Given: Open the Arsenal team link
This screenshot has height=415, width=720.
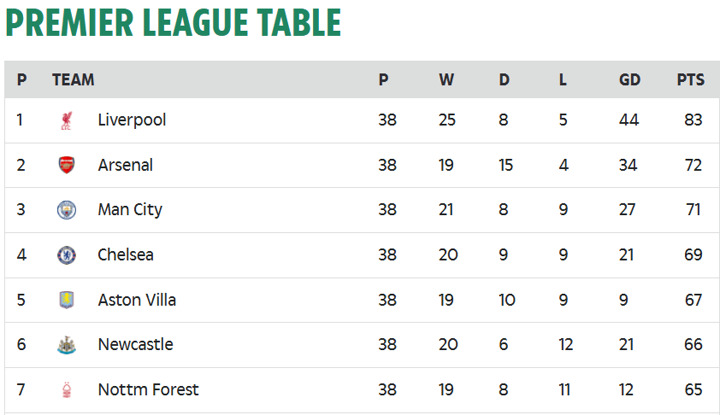Looking at the screenshot, I should (x=125, y=165).
